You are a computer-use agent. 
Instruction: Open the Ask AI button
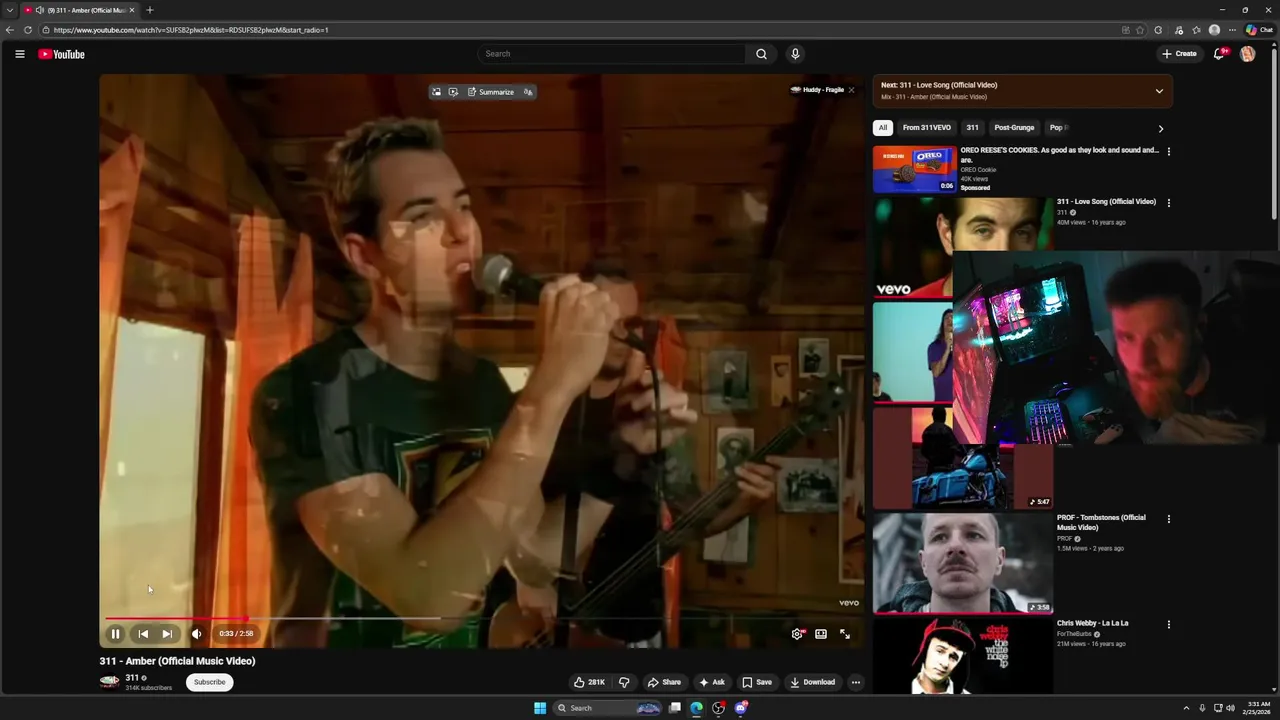712,682
